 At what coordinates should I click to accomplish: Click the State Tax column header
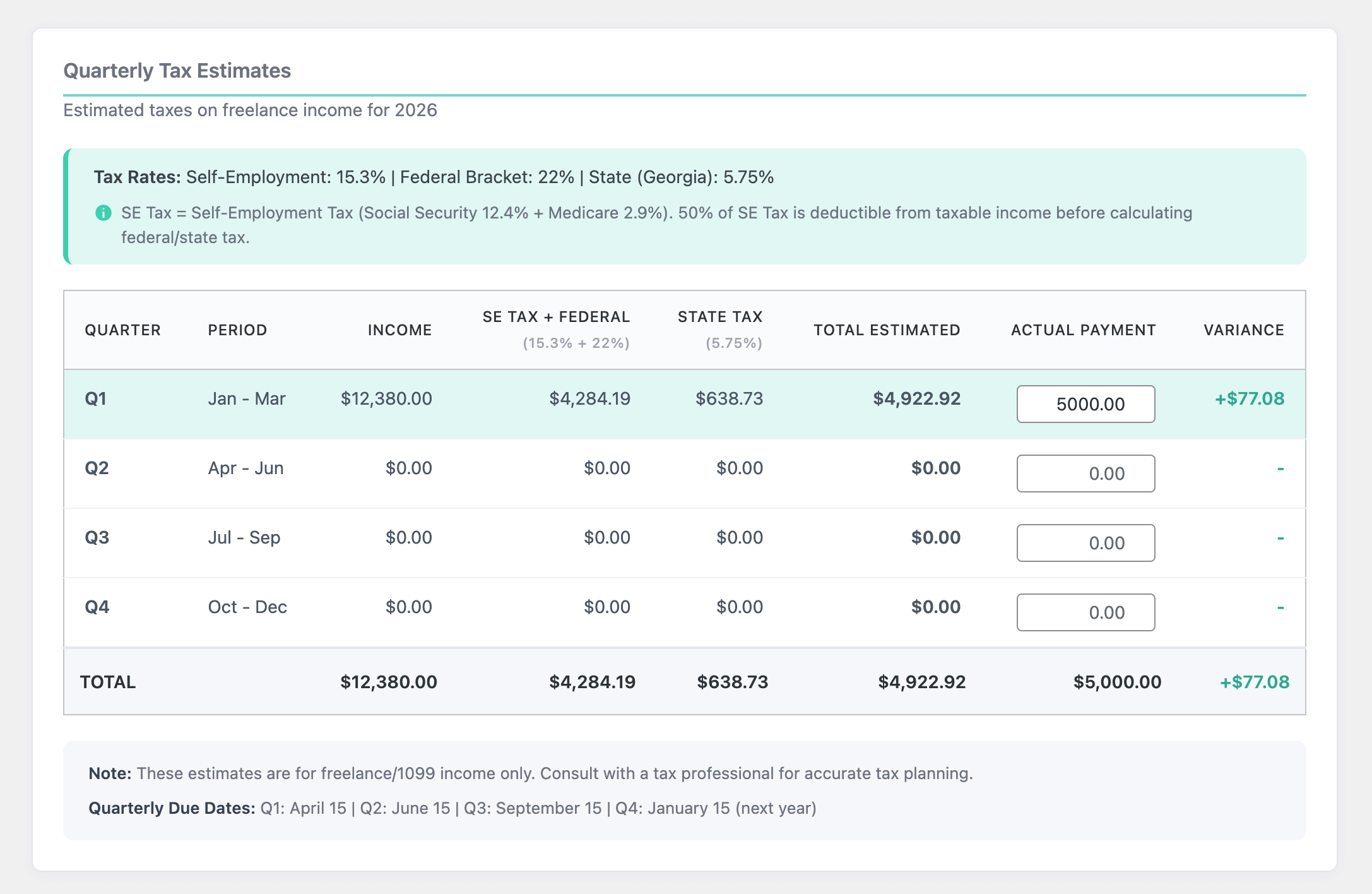(x=720, y=317)
